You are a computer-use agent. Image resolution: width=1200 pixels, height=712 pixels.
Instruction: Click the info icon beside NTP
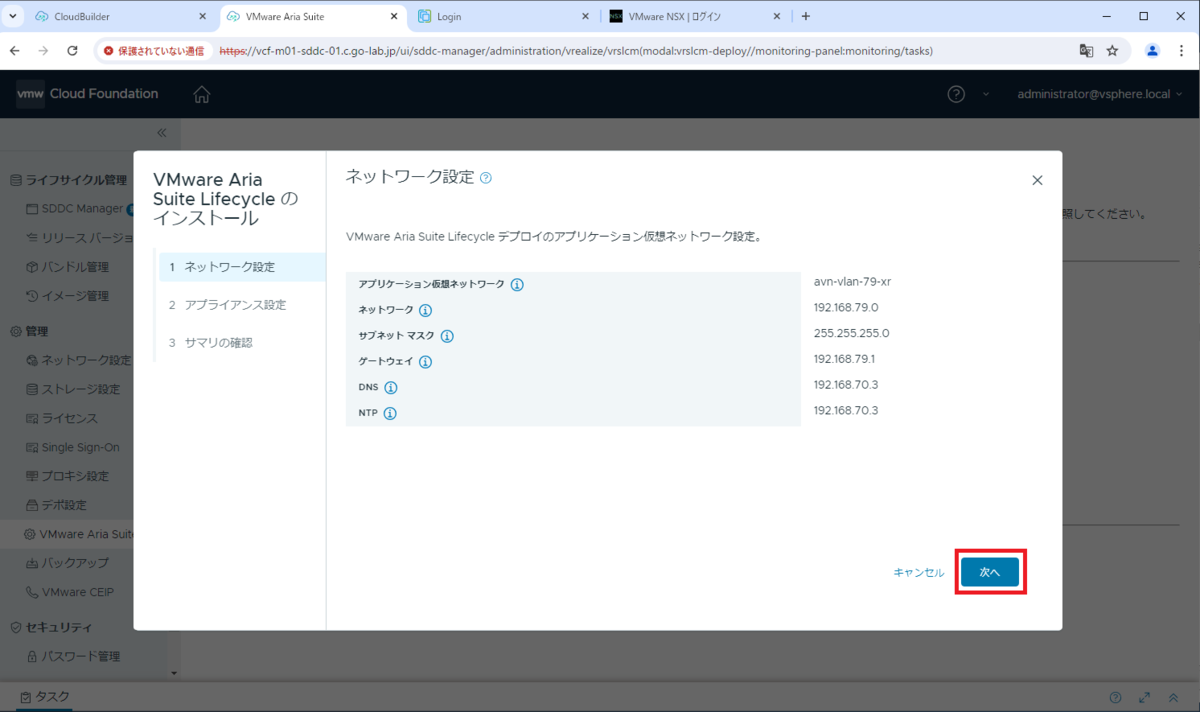click(390, 413)
